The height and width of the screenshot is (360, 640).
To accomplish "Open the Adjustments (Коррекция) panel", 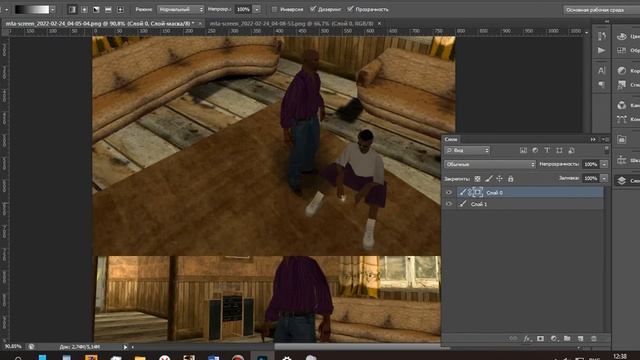I will pos(627,70).
